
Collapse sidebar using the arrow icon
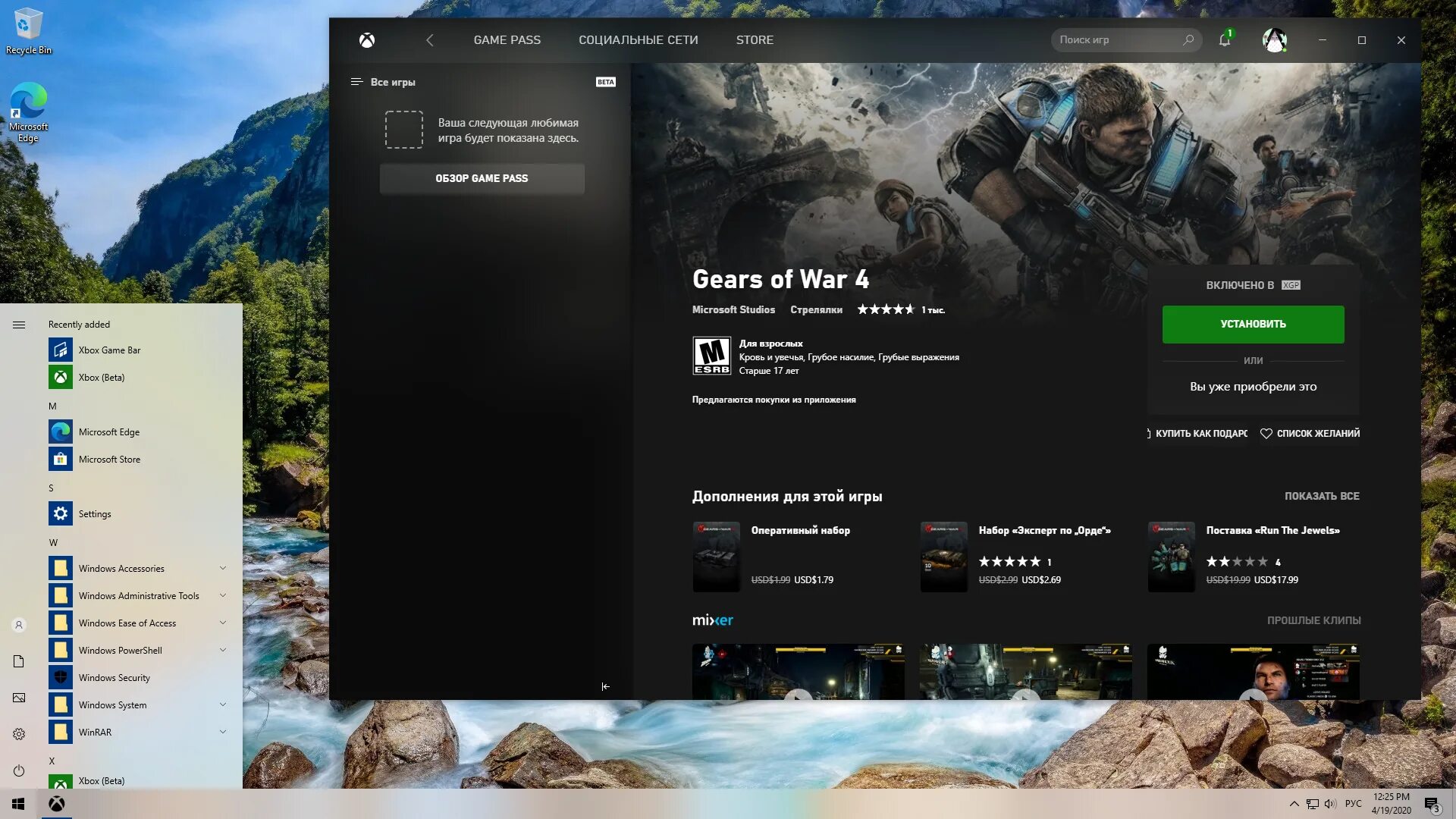coord(605,686)
